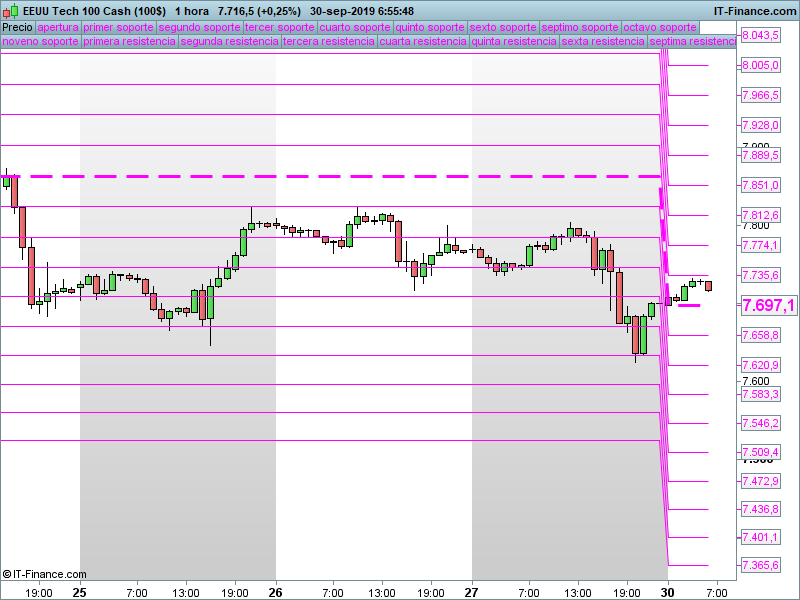Click the 7.851,0 price level tag
The image size is (800, 600).
[x=760, y=185]
